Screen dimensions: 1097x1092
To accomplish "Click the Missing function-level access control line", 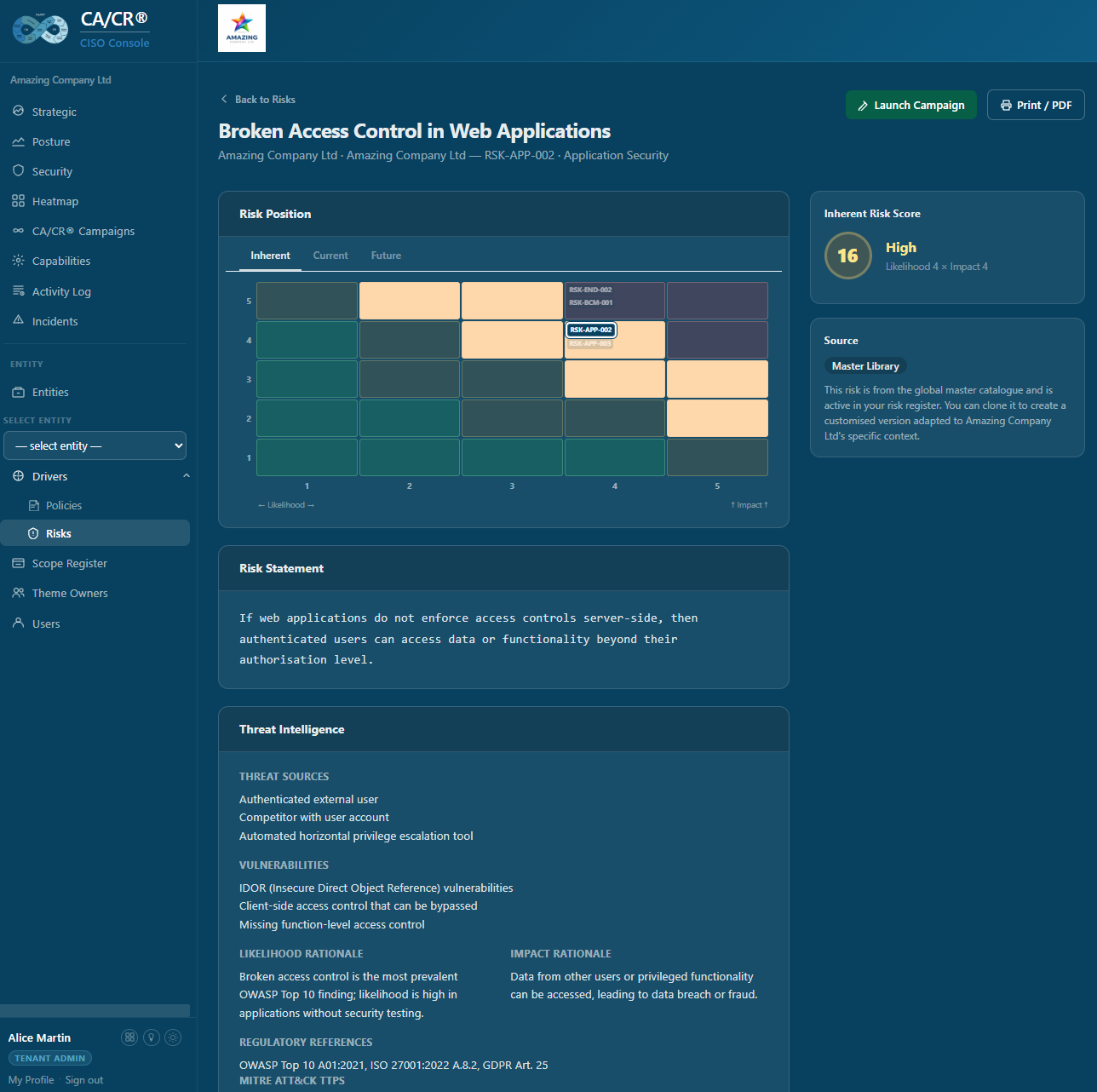I will pyautogui.click(x=331, y=924).
